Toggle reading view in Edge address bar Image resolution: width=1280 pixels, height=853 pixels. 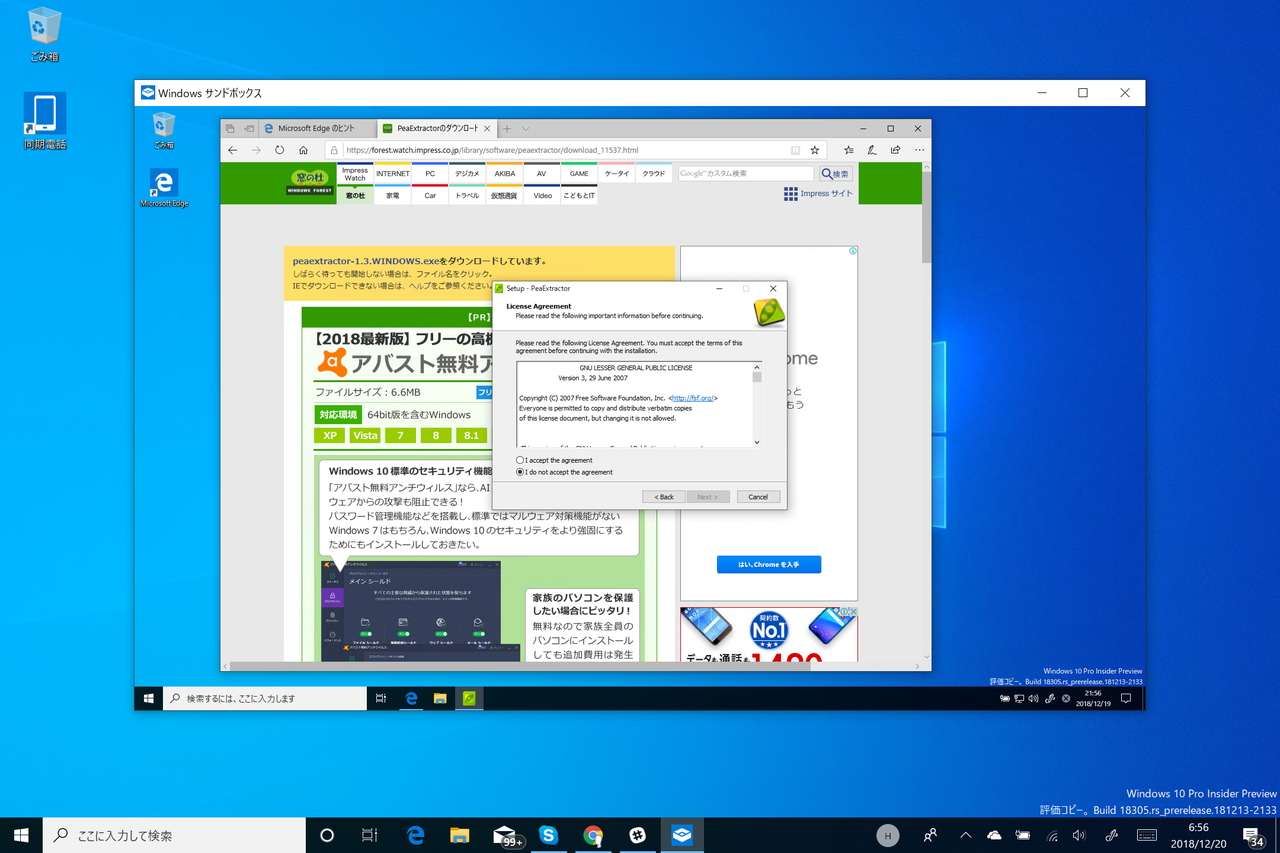tap(796, 150)
